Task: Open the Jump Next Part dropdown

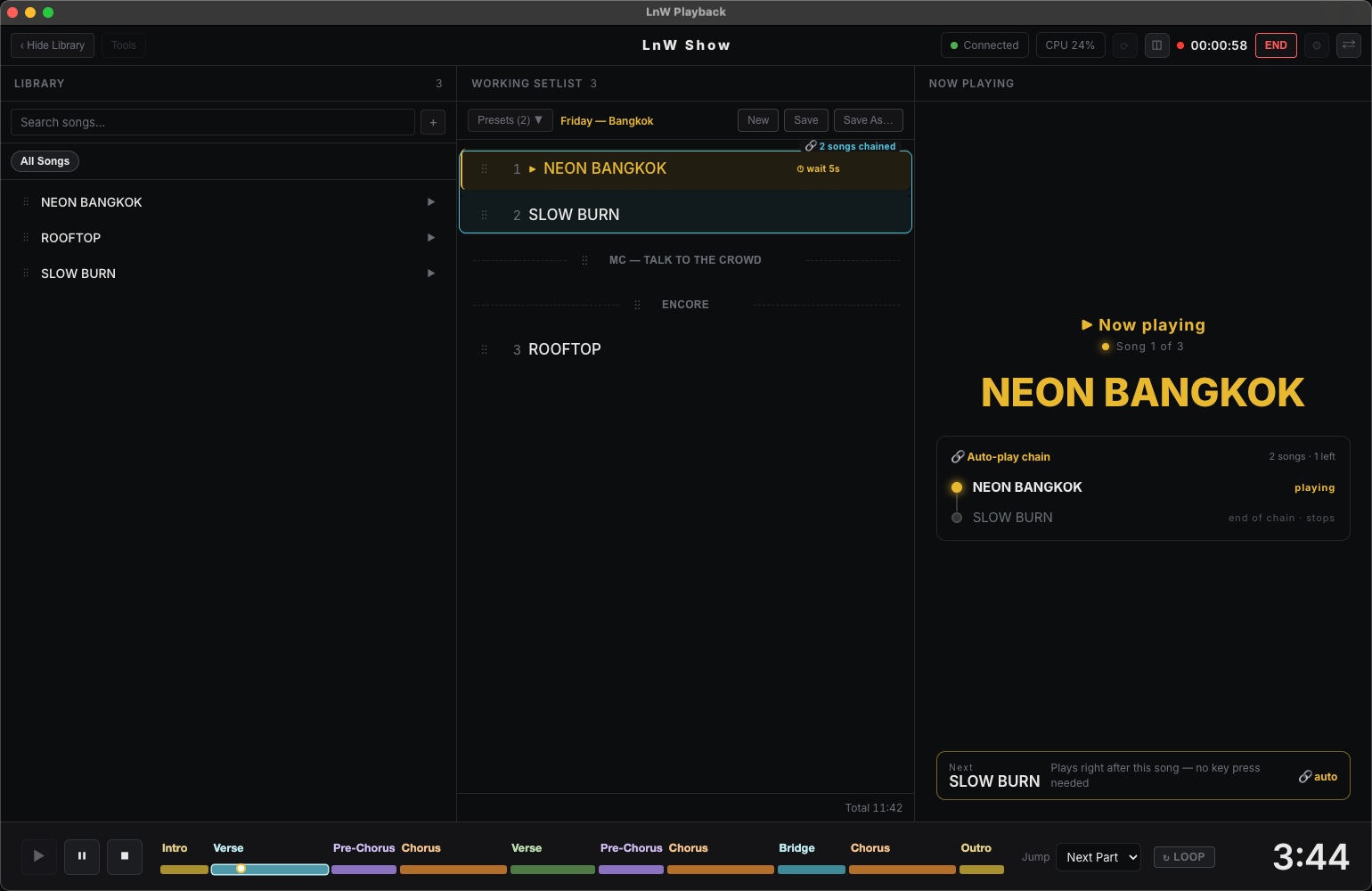Action: point(1098,857)
